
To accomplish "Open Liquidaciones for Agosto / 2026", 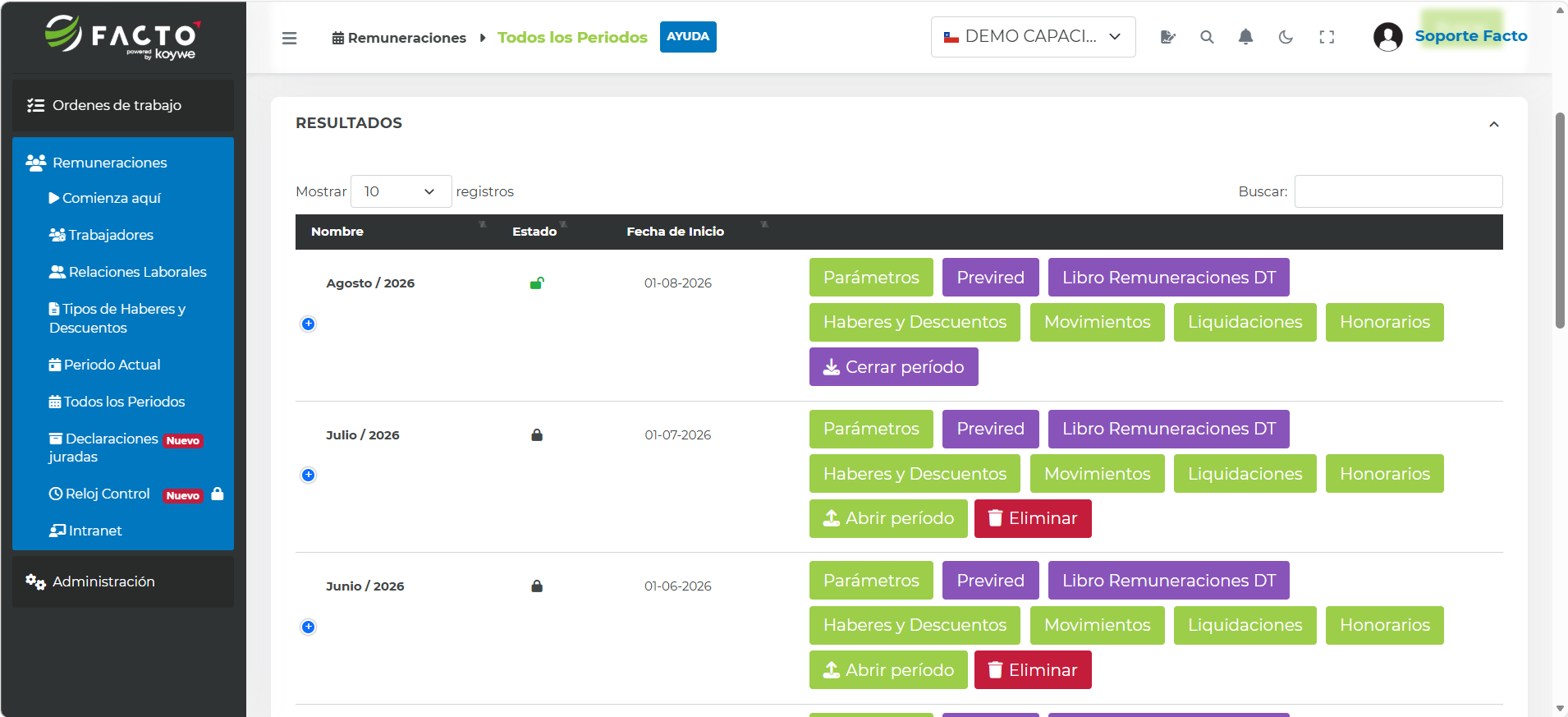I will pyautogui.click(x=1245, y=322).
